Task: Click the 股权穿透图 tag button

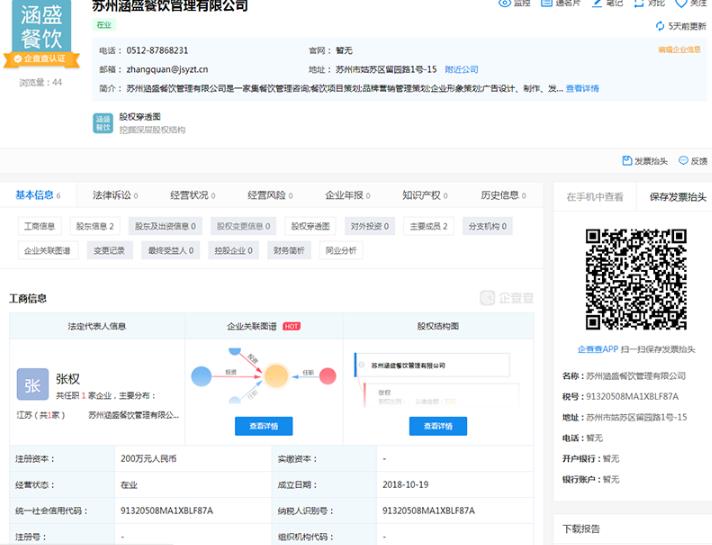Action: [x=310, y=226]
